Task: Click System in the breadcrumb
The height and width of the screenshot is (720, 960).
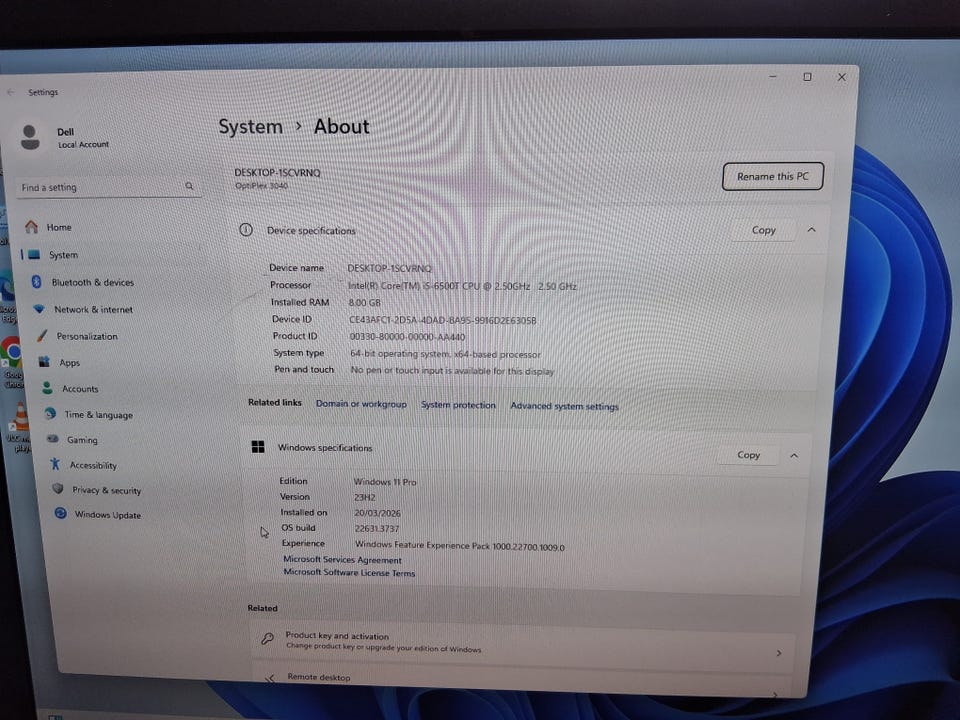Action: point(250,127)
